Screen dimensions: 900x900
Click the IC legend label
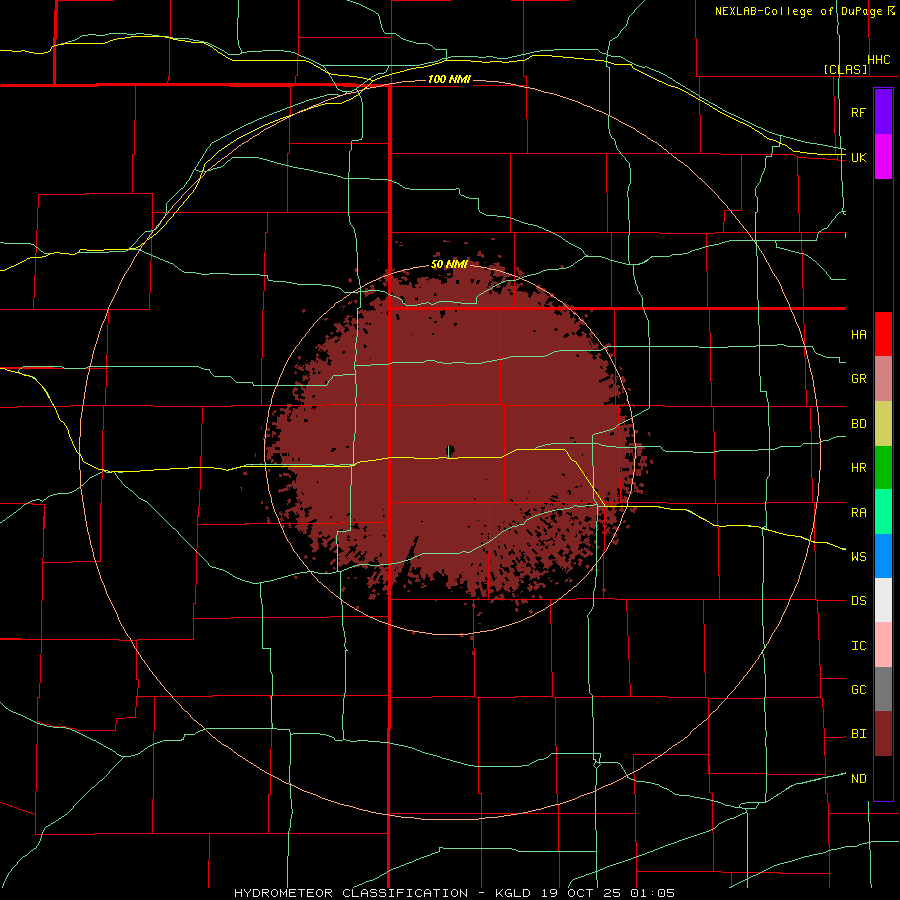pos(858,646)
